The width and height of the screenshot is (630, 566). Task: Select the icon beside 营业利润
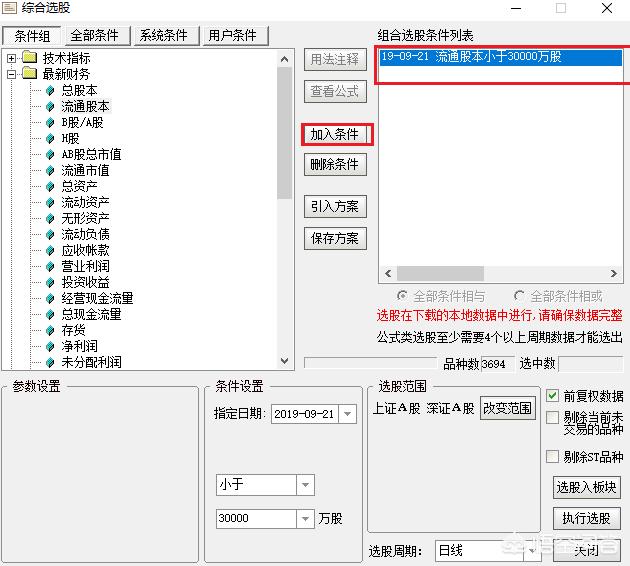[50, 266]
